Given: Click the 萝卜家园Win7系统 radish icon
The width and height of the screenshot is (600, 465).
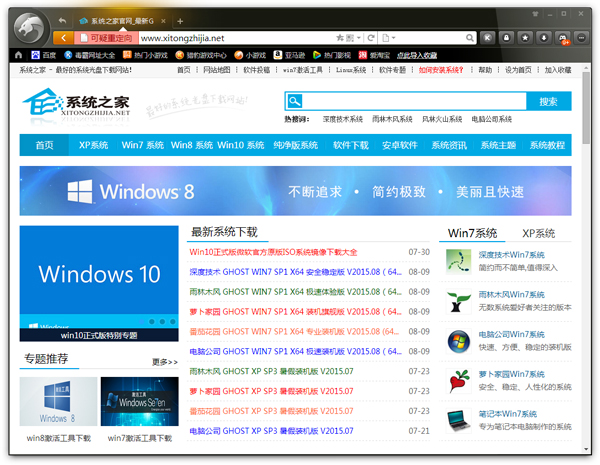Looking at the screenshot, I should [x=458, y=381].
